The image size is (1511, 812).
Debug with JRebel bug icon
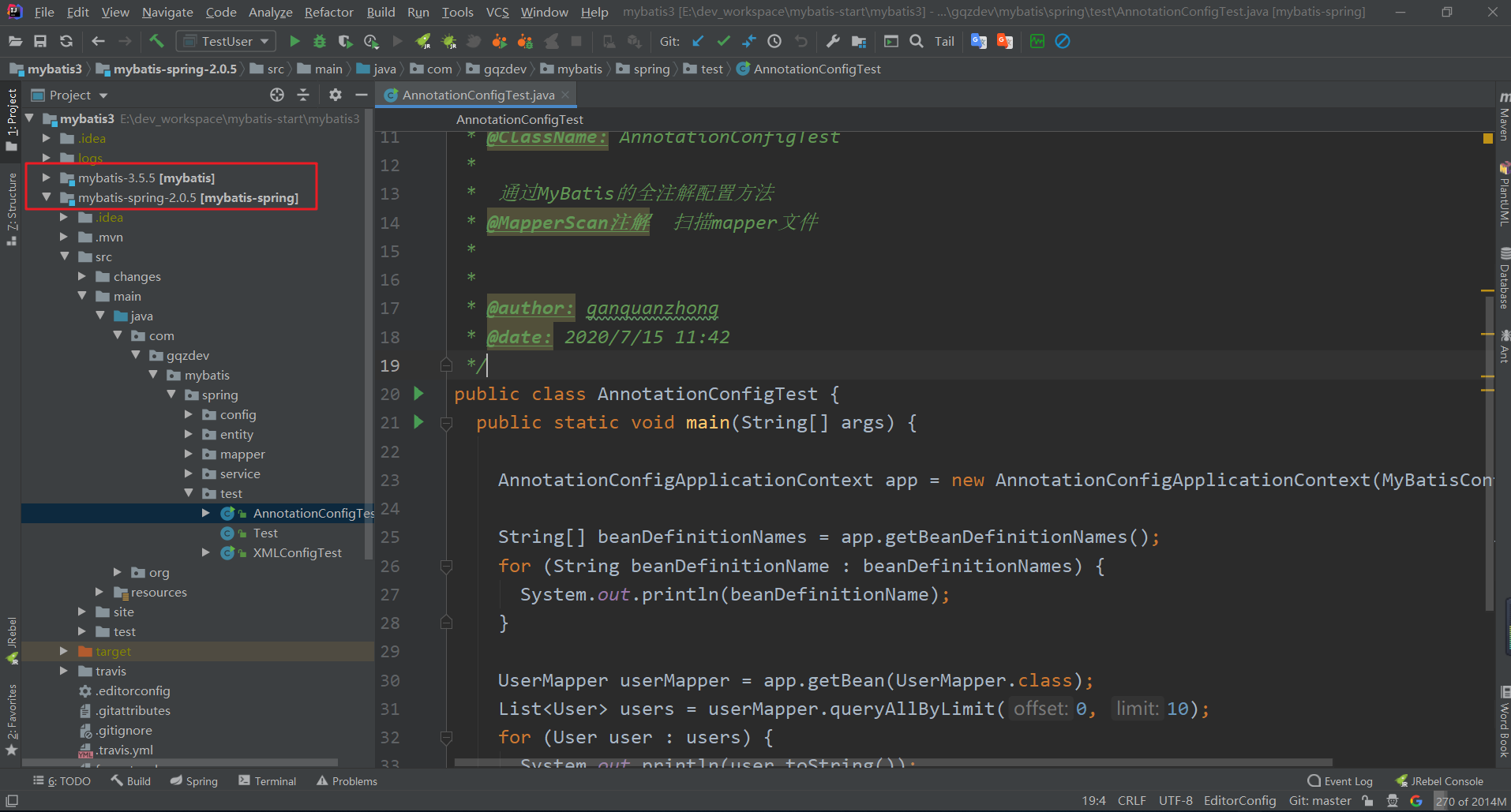click(448, 41)
